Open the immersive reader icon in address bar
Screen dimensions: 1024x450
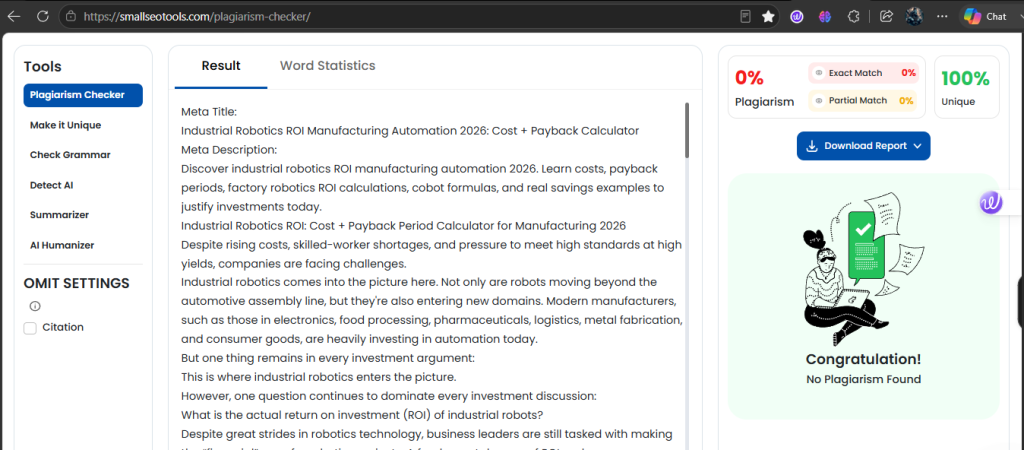pyautogui.click(x=745, y=16)
